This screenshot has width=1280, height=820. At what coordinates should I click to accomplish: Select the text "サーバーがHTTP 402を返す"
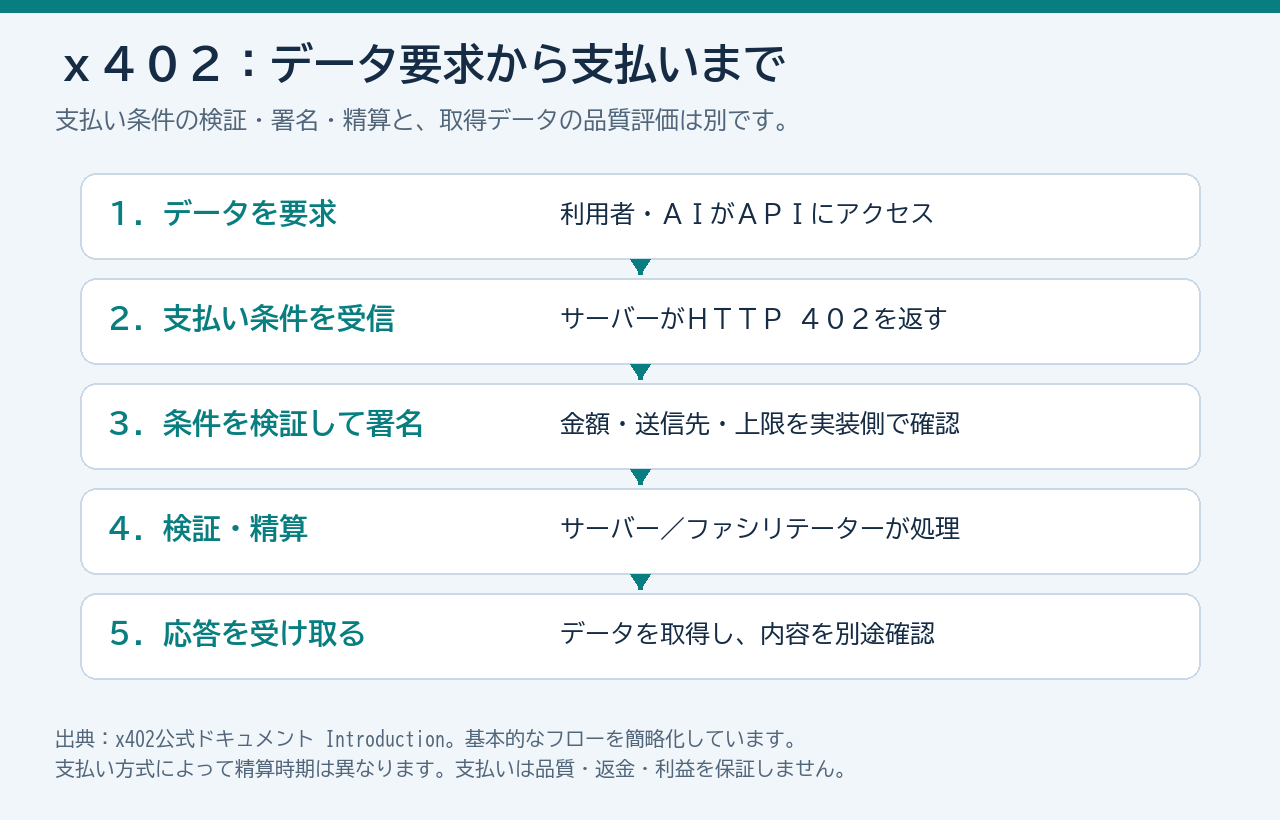[x=753, y=319]
